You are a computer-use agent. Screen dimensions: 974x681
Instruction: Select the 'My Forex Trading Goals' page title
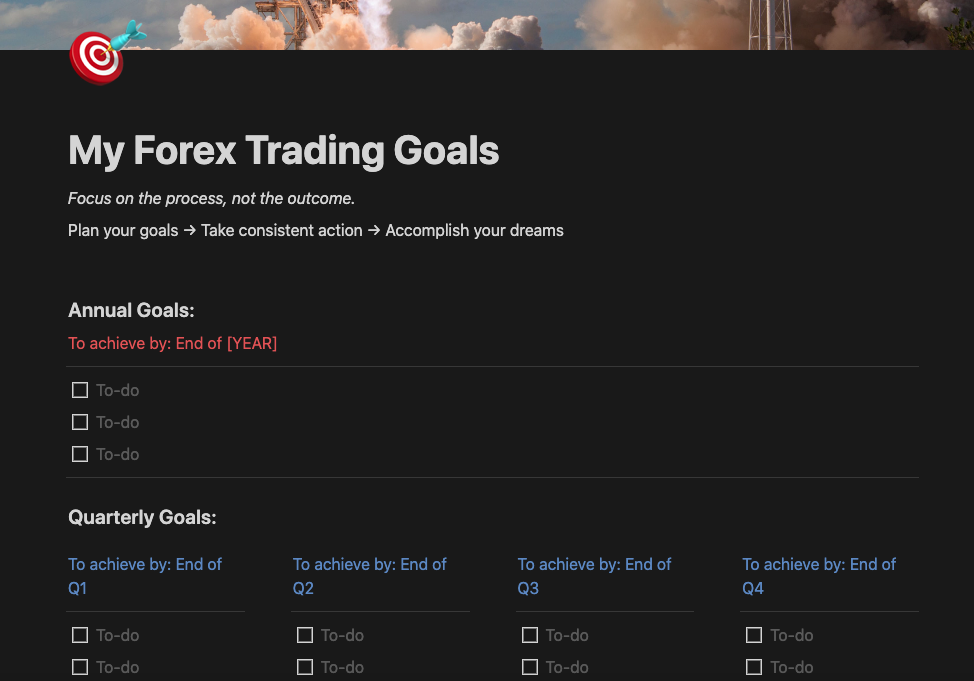(x=283, y=151)
